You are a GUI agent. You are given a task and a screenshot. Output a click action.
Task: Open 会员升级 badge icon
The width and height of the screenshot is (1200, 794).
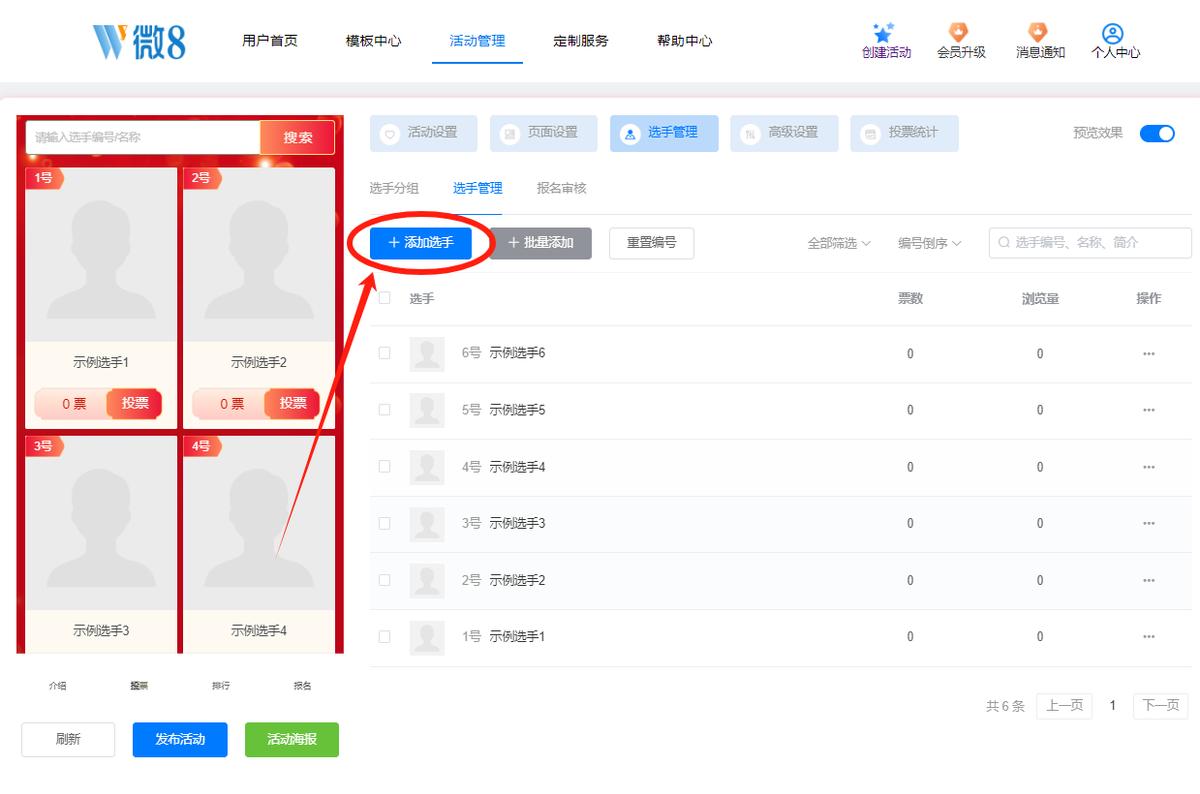pyautogui.click(x=958, y=33)
